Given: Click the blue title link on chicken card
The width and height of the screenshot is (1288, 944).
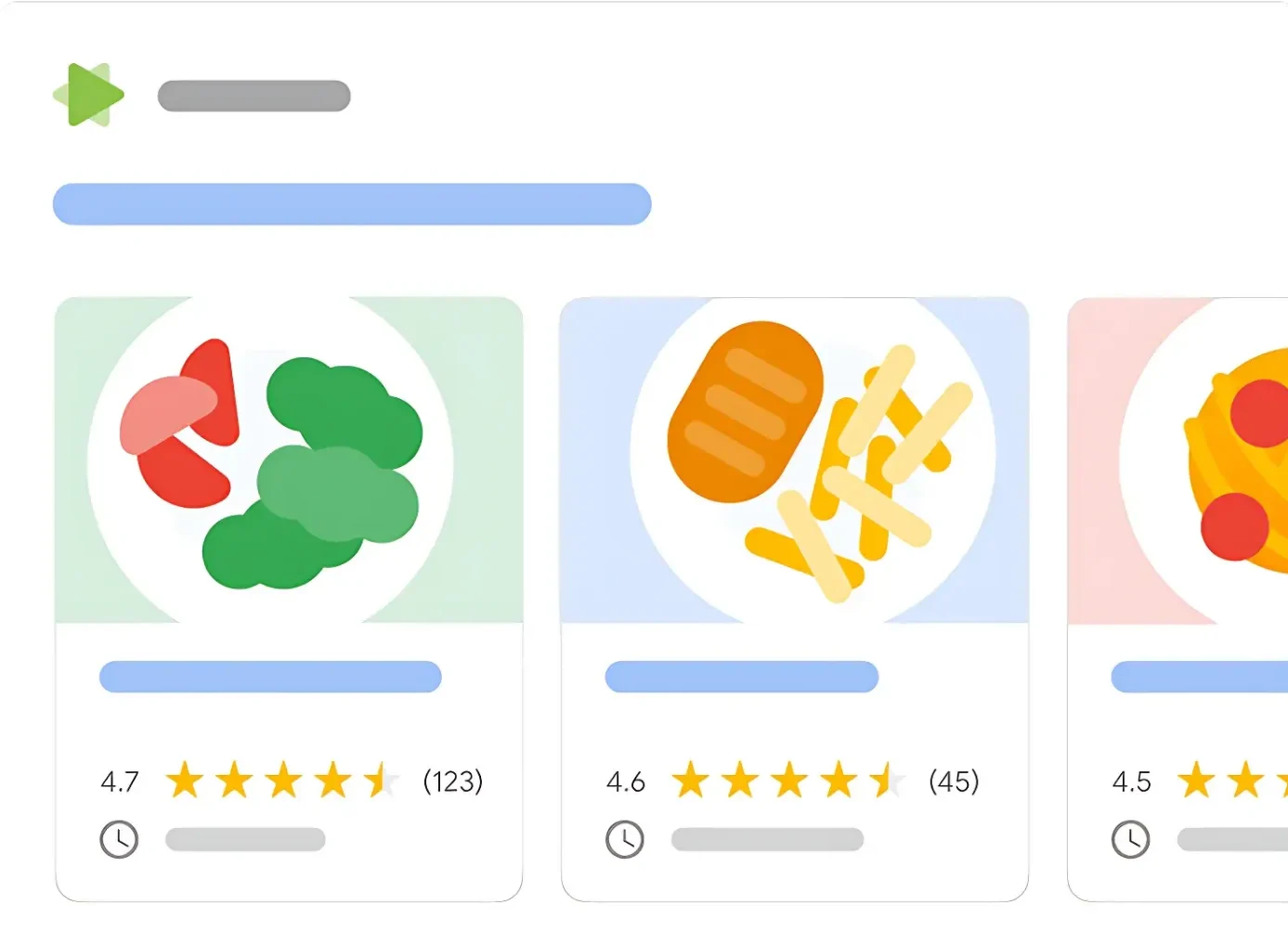Looking at the screenshot, I should pos(742,677).
